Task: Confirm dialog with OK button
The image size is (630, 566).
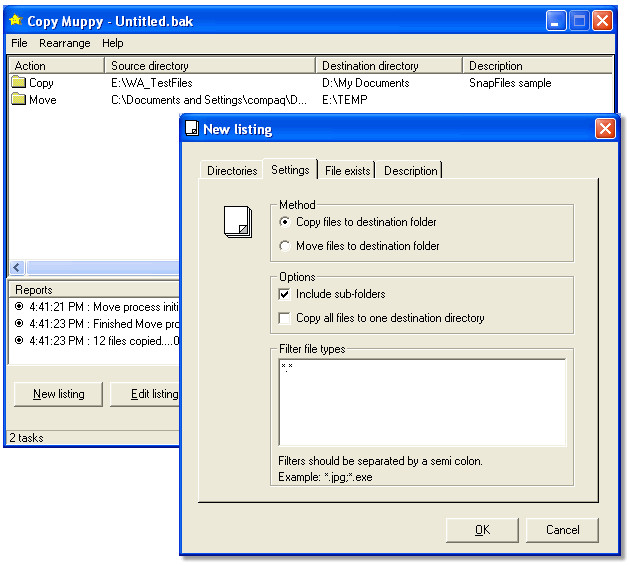Action: (482, 530)
